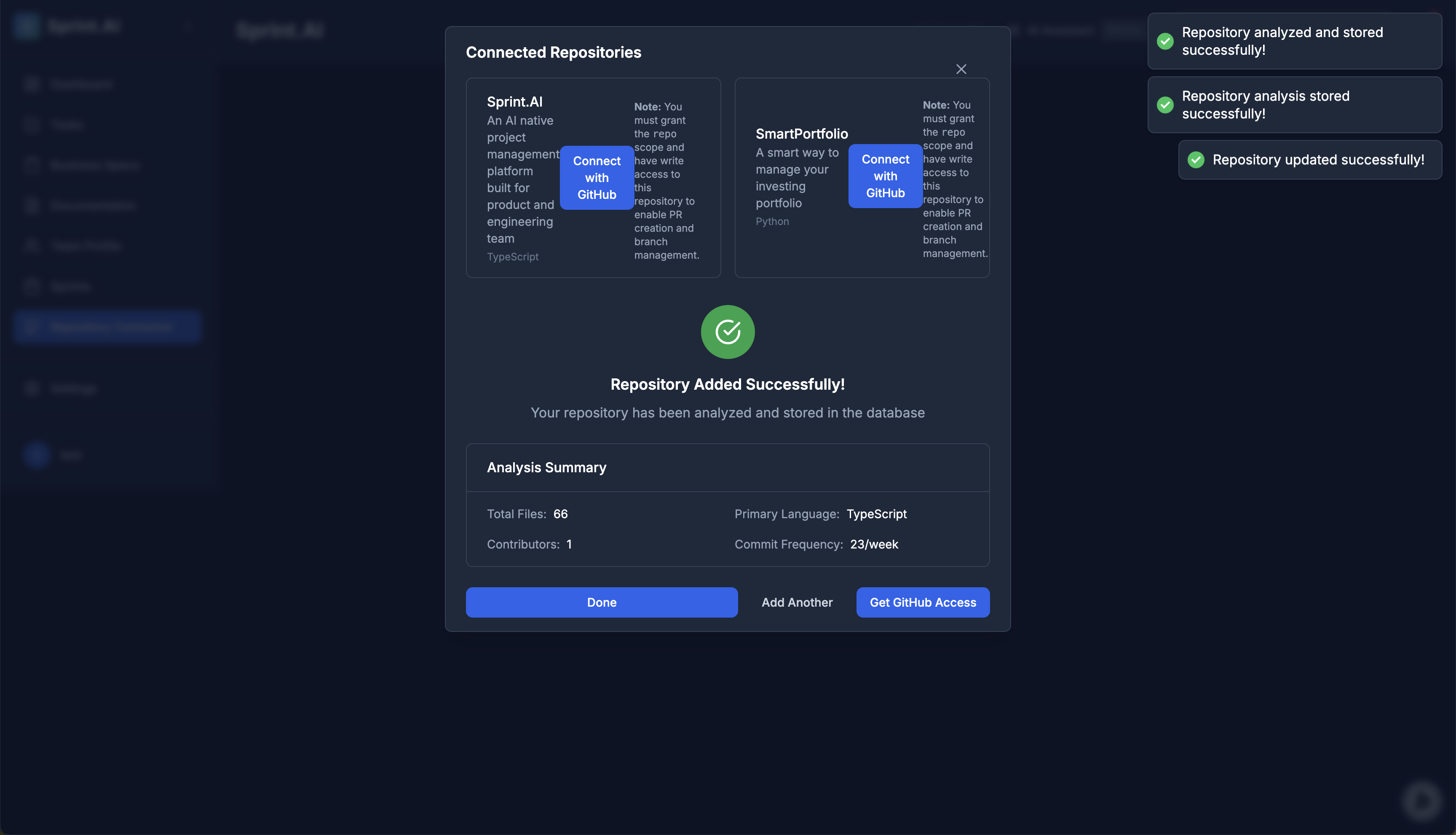The height and width of the screenshot is (835, 1456).
Task: Open Settings in the blurred sidebar
Action: 73,388
